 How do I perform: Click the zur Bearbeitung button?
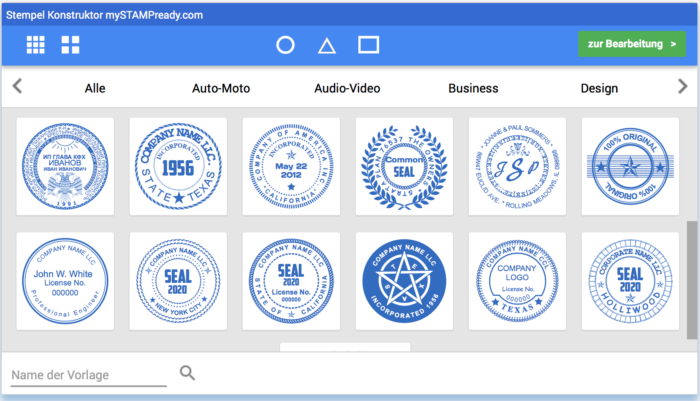pos(632,44)
